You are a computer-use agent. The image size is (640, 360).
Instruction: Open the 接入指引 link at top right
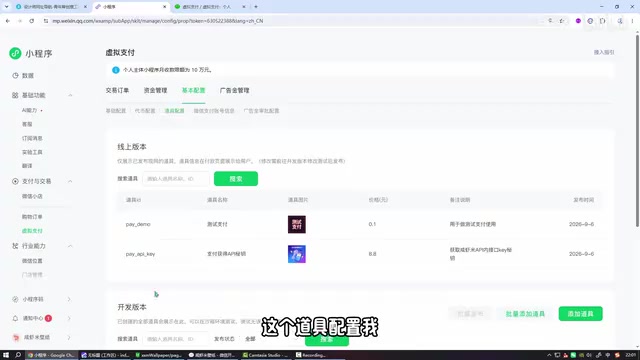604,52
